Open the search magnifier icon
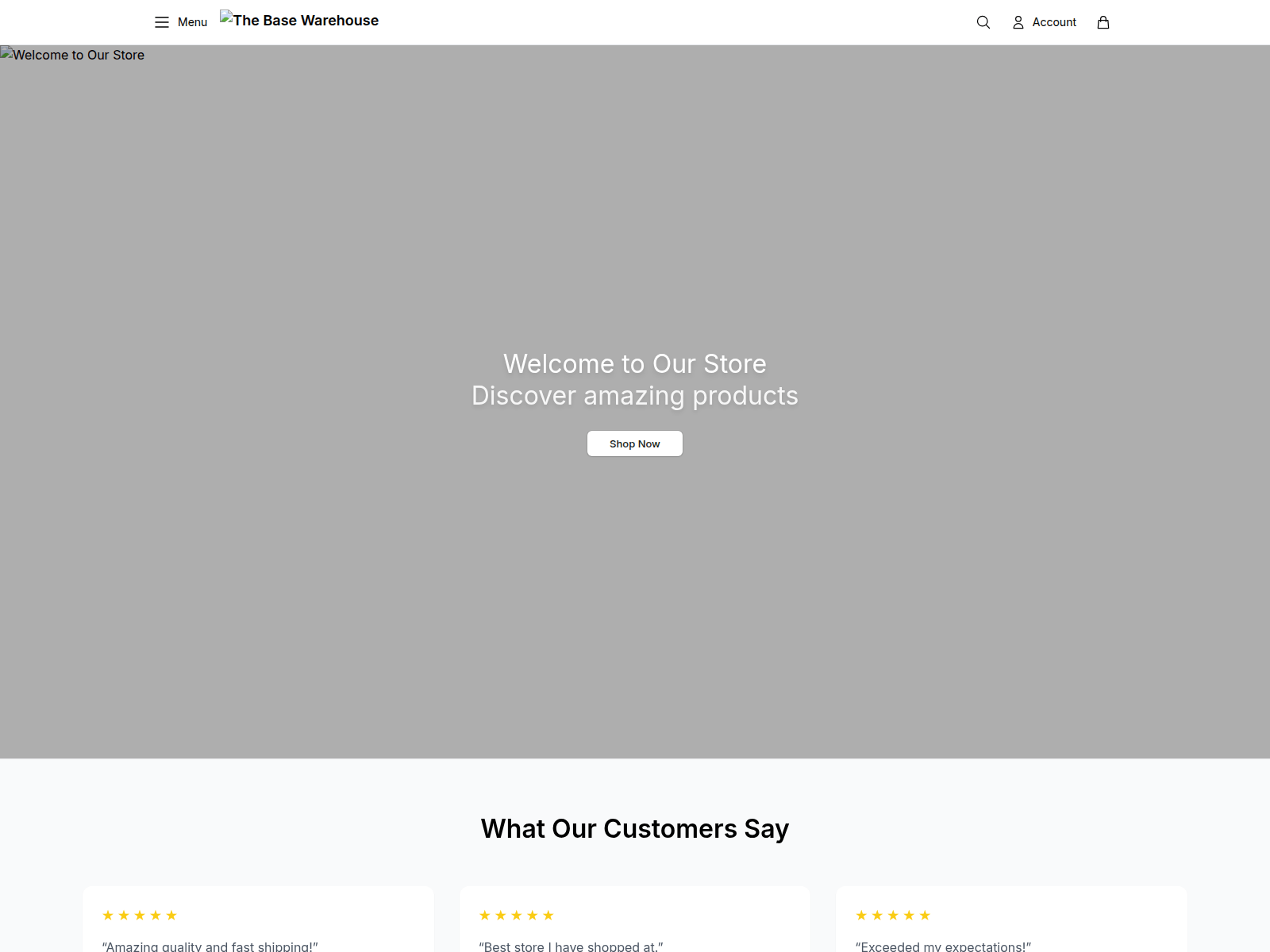The width and height of the screenshot is (1270, 952). (983, 22)
